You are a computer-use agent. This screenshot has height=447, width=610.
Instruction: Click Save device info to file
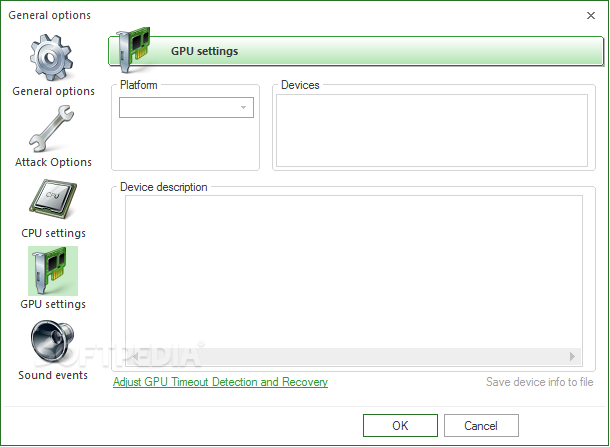[540, 382]
